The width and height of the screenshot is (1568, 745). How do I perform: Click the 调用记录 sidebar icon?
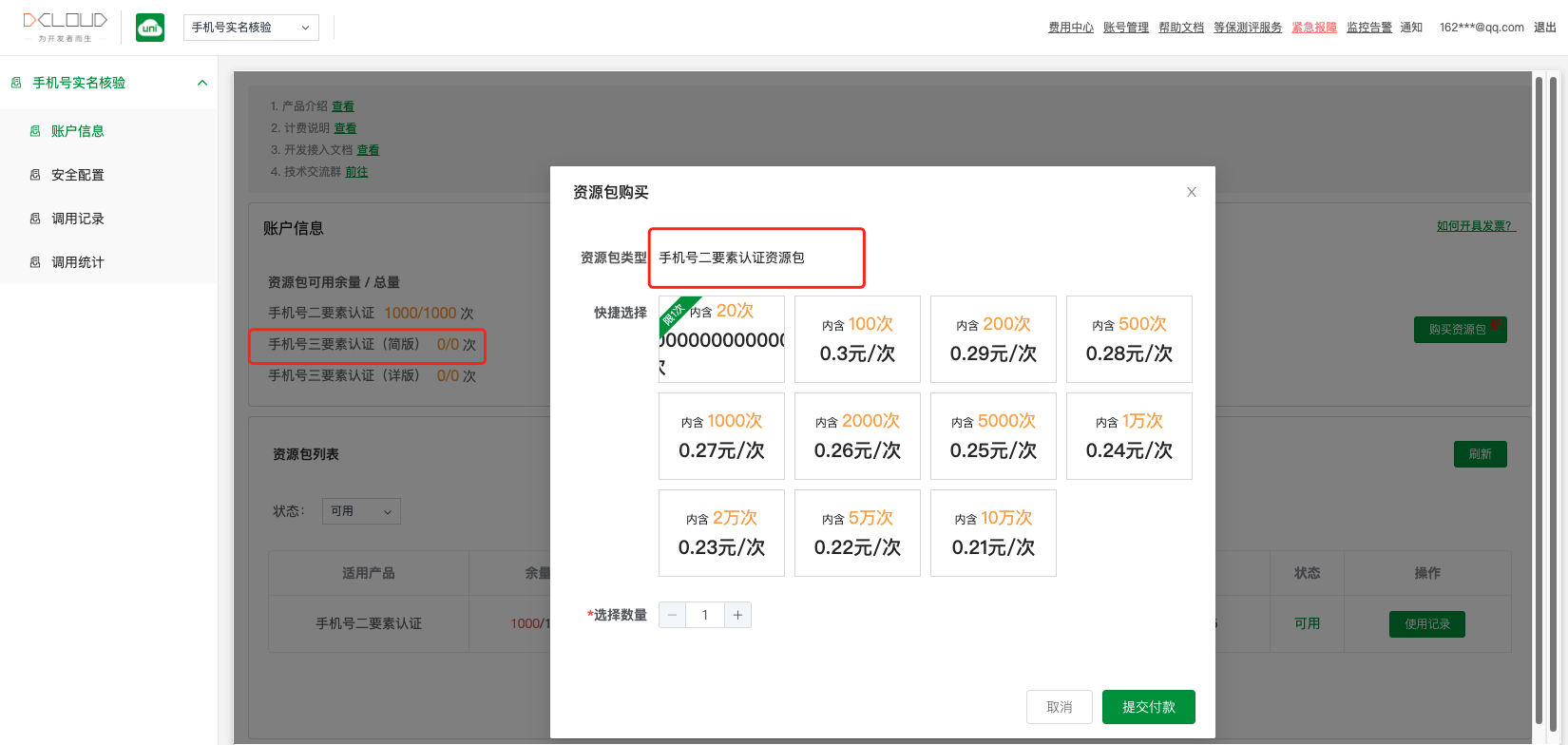[x=35, y=219]
